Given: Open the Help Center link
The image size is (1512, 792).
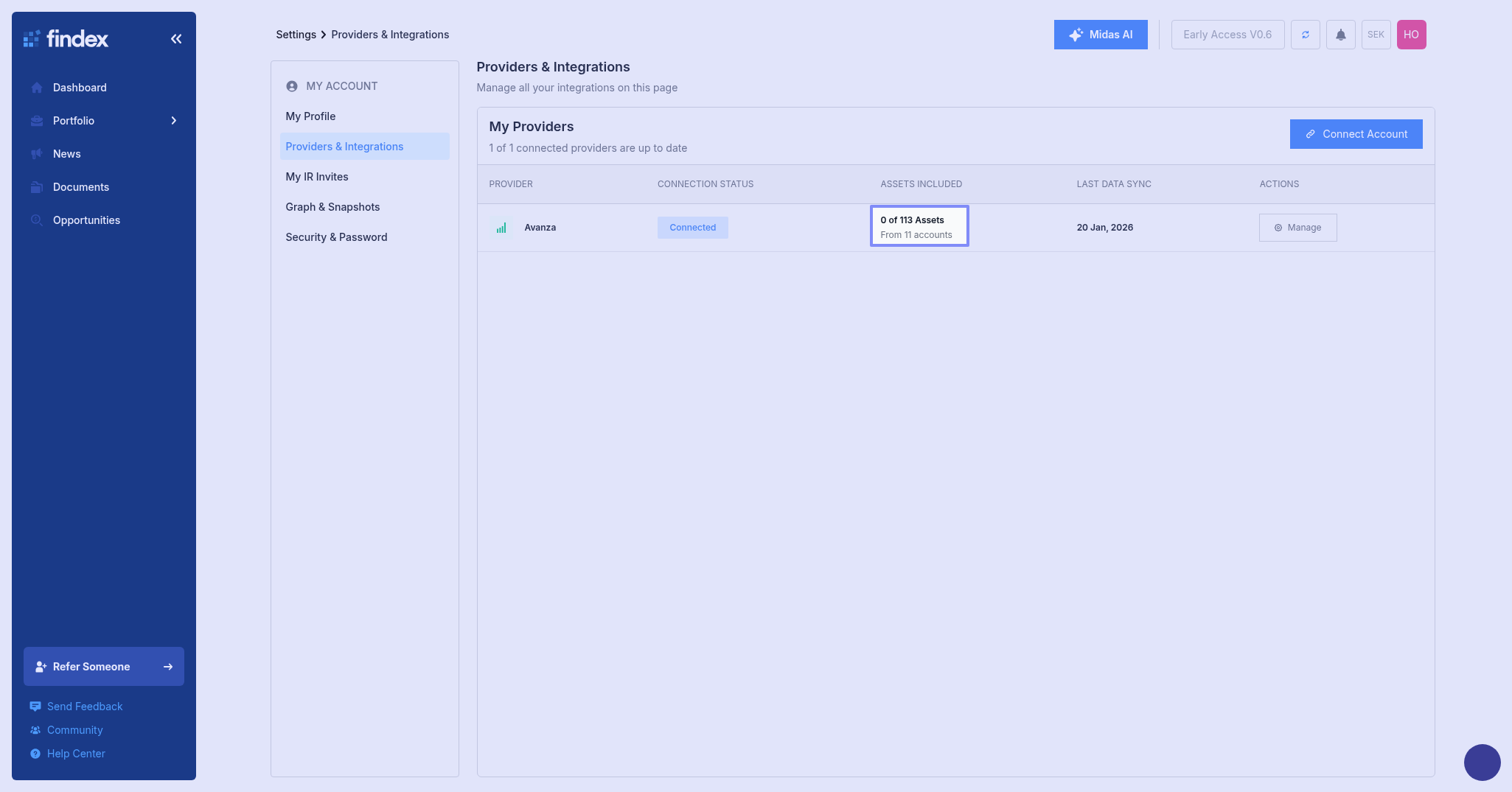Looking at the screenshot, I should [x=76, y=754].
